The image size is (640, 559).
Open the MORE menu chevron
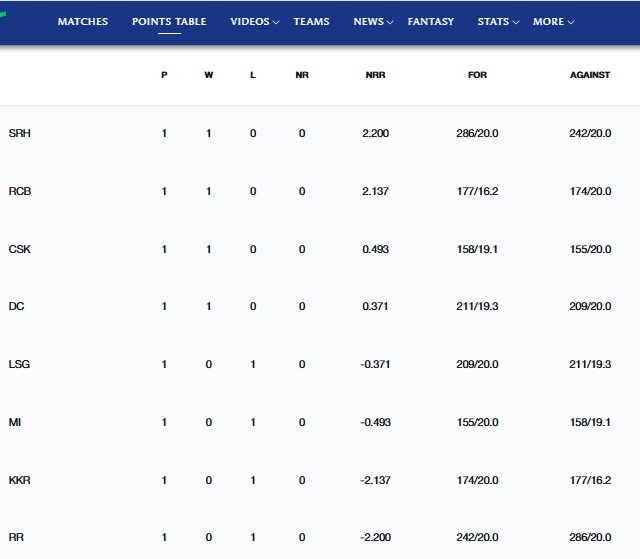(571, 22)
